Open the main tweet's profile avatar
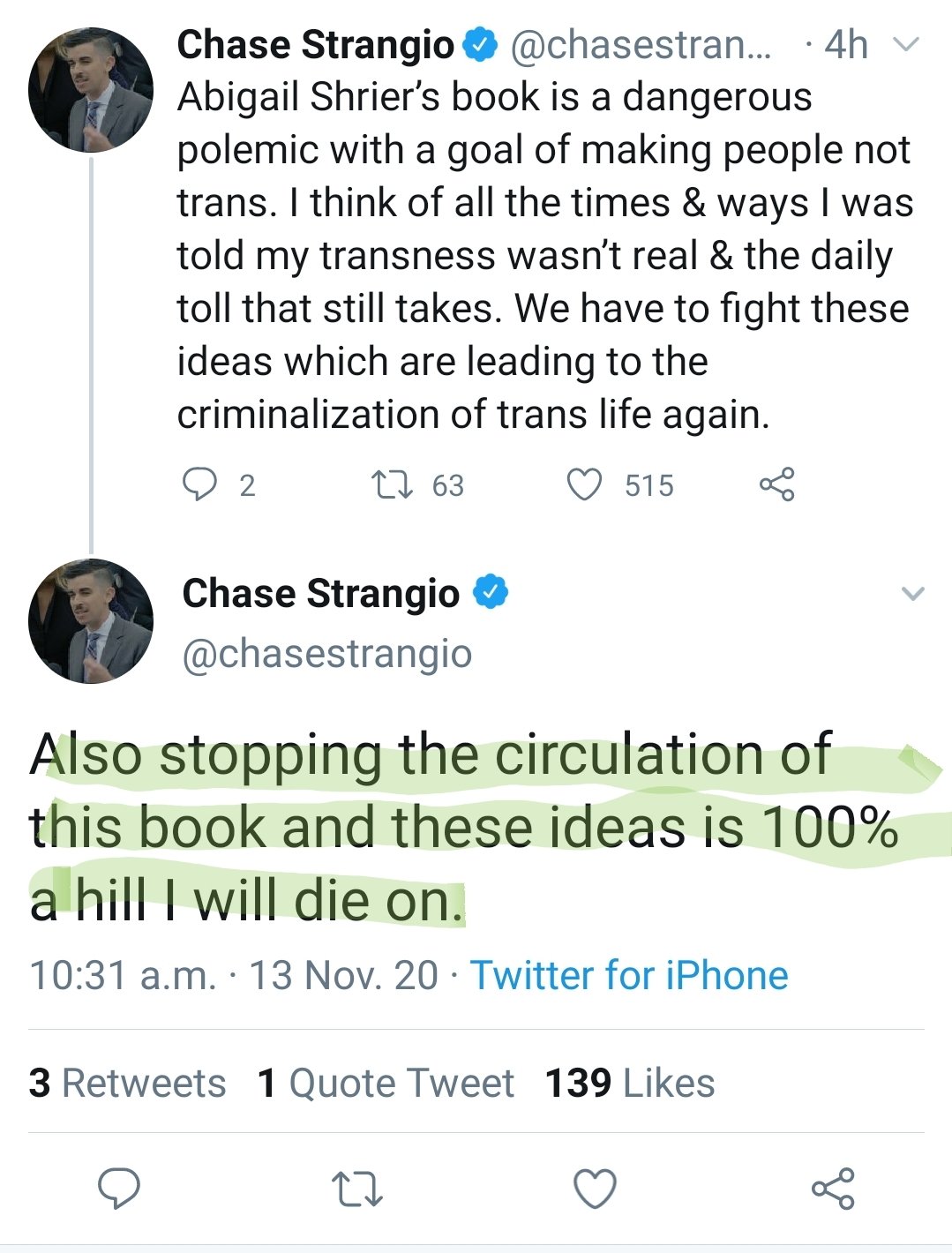Image resolution: width=952 pixels, height=1253 pixels. tap(91, 621)
